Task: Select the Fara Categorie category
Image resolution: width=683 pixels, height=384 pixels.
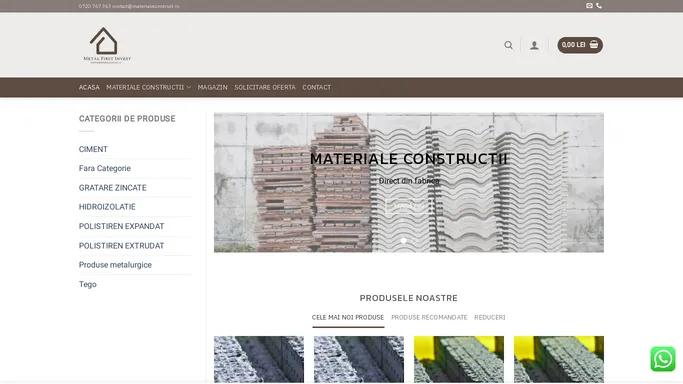Action: pyautogui.click(x=105, y=168)
